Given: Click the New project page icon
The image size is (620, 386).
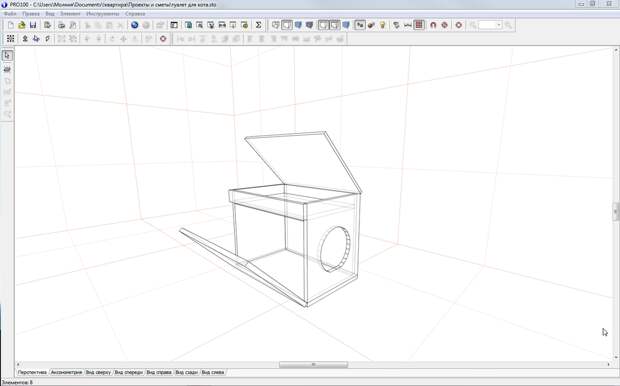Looking at the screenshot, I should 11,25.
